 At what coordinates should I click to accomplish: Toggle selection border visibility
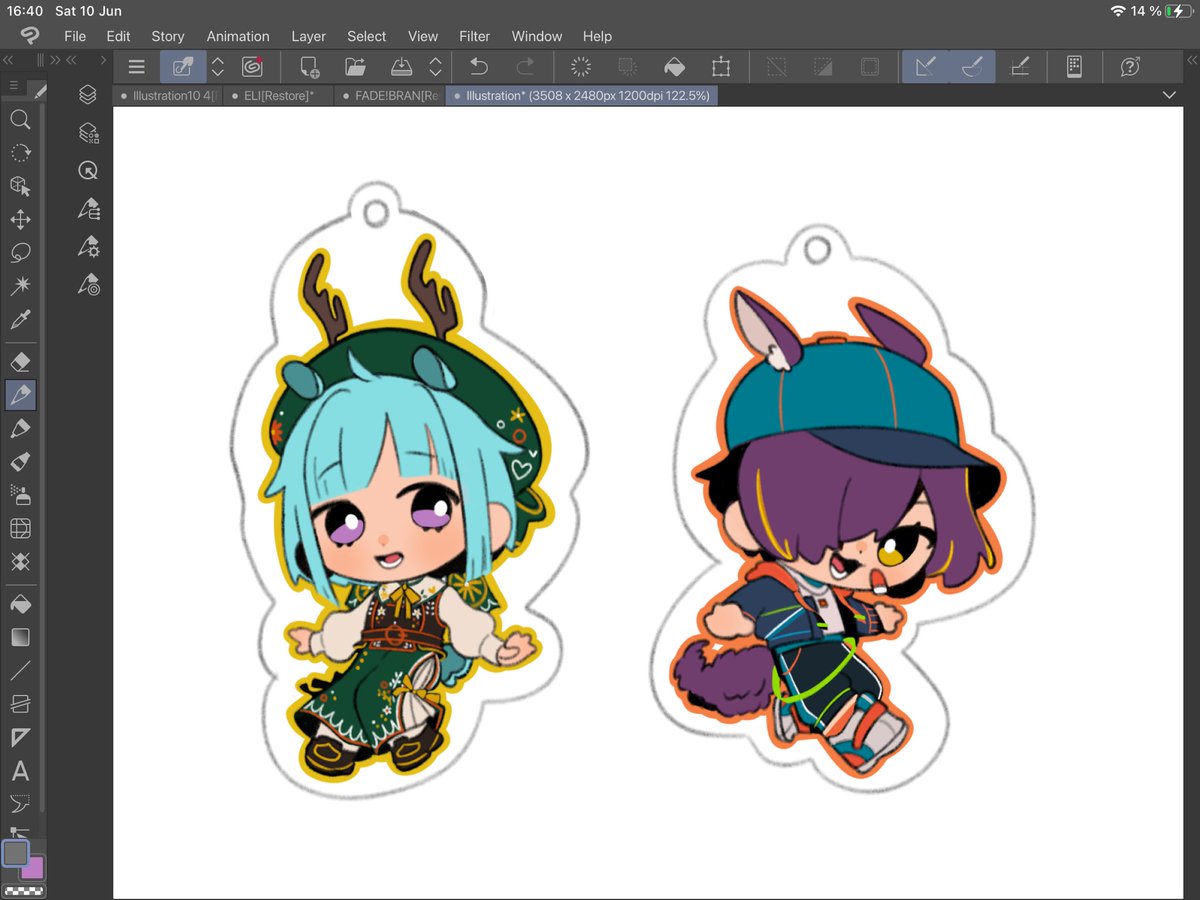tap(870, 67)
